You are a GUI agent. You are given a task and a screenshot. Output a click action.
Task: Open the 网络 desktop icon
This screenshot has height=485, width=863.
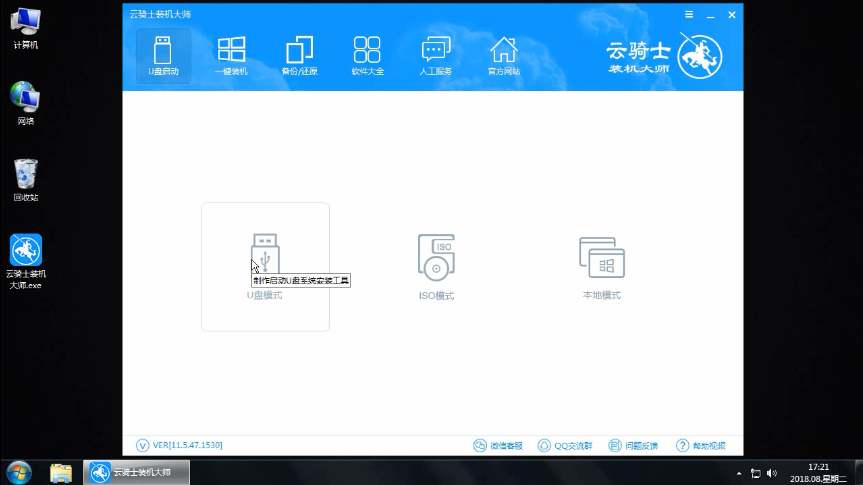point(25,103)
